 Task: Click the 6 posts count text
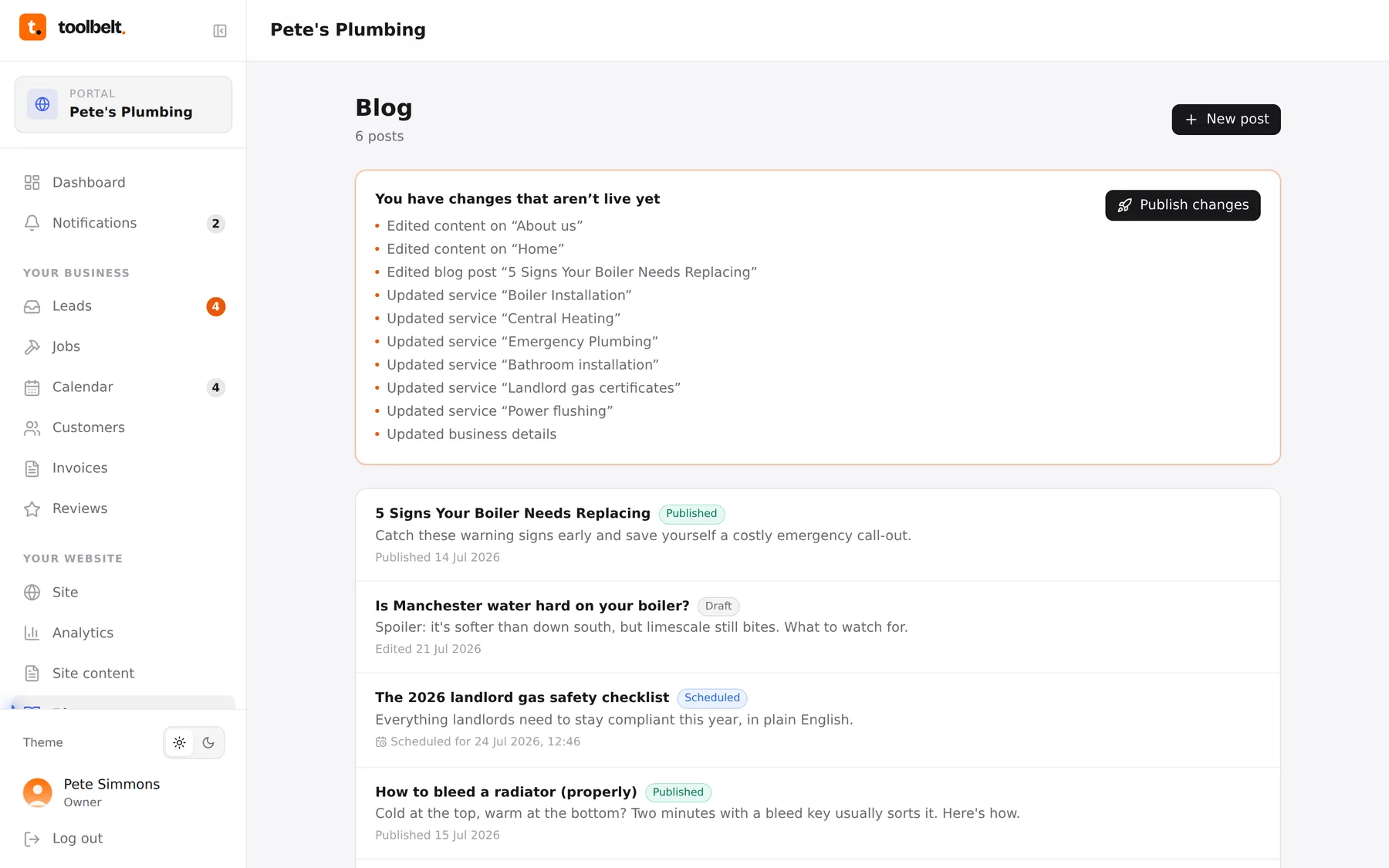380,137
